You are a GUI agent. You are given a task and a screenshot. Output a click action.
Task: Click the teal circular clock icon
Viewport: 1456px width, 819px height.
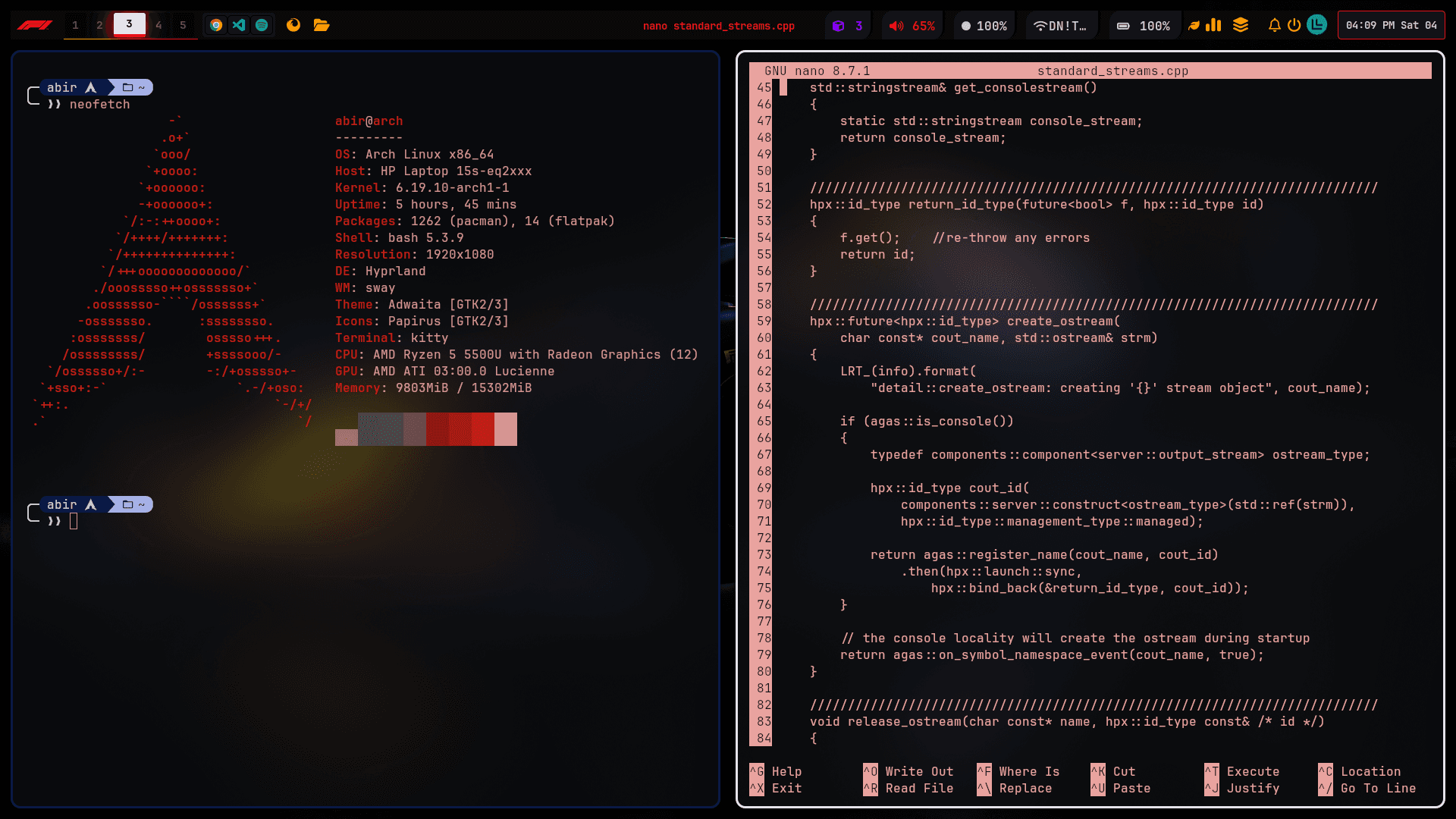[1317, 25]
